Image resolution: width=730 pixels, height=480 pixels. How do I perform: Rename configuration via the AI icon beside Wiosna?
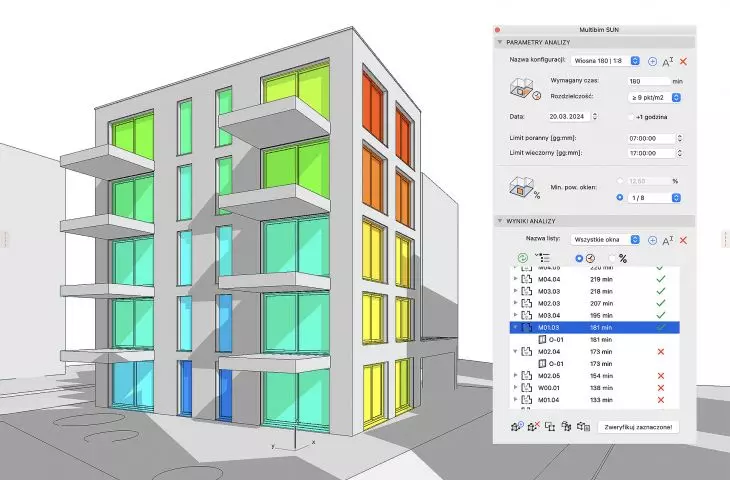click(x=668, y=61)
